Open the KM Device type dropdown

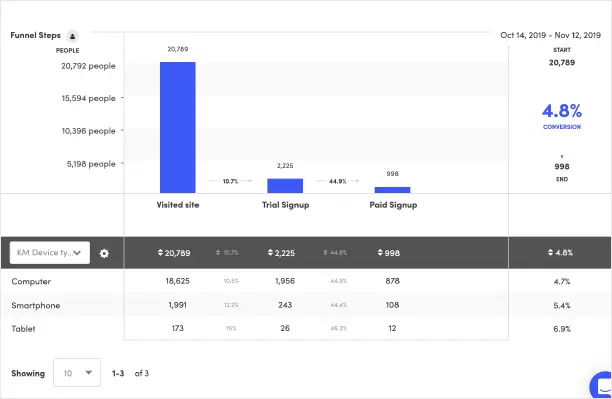point(50,253)
